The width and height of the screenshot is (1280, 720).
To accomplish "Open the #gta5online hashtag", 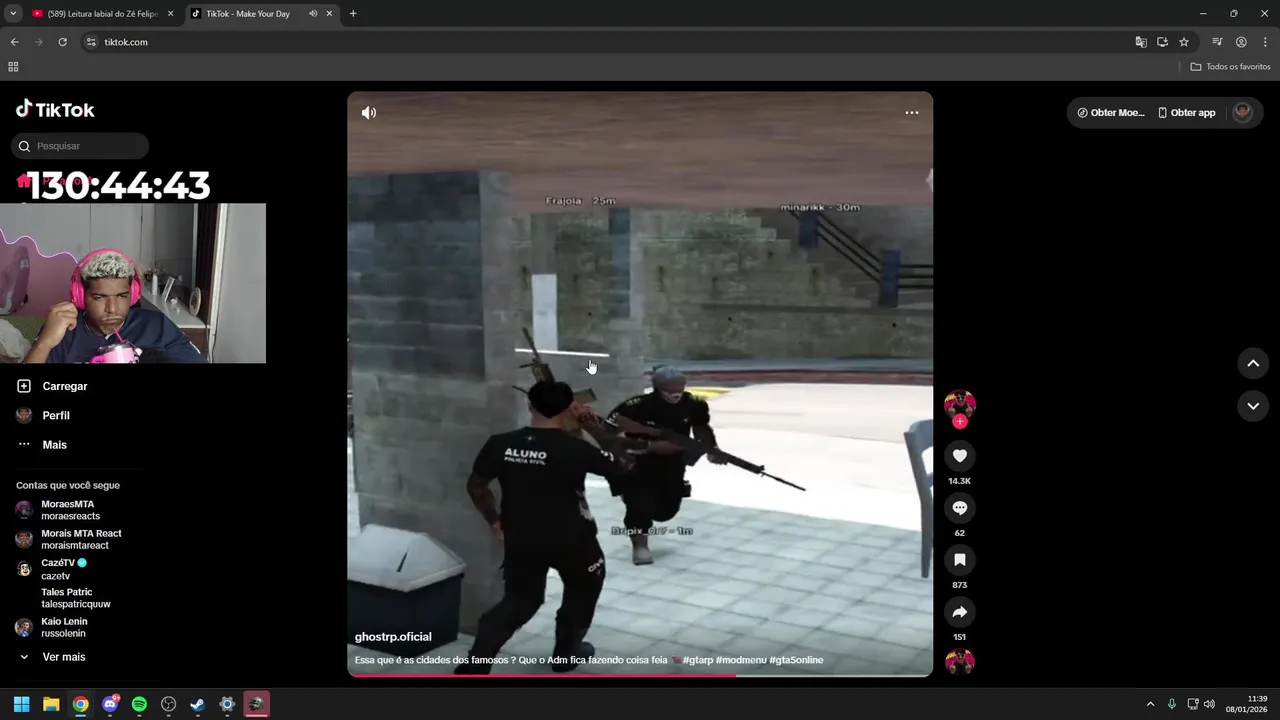I will point(796,660).
